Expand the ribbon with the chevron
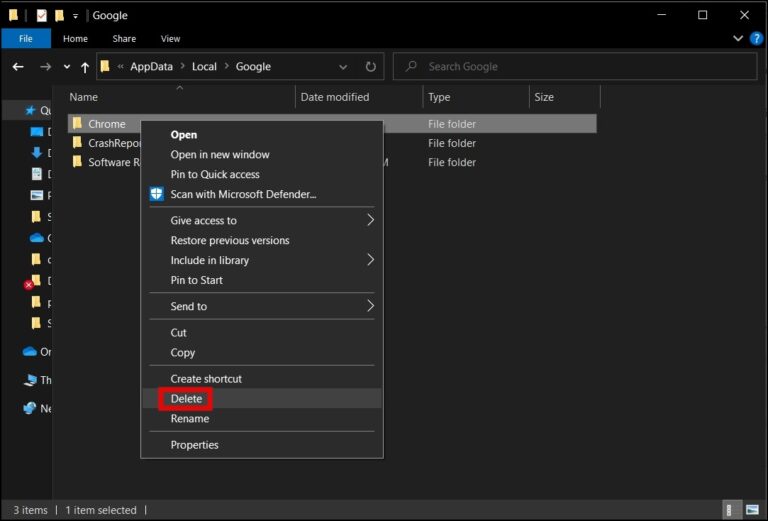This screenshot has height=521, width=768. 739,39
